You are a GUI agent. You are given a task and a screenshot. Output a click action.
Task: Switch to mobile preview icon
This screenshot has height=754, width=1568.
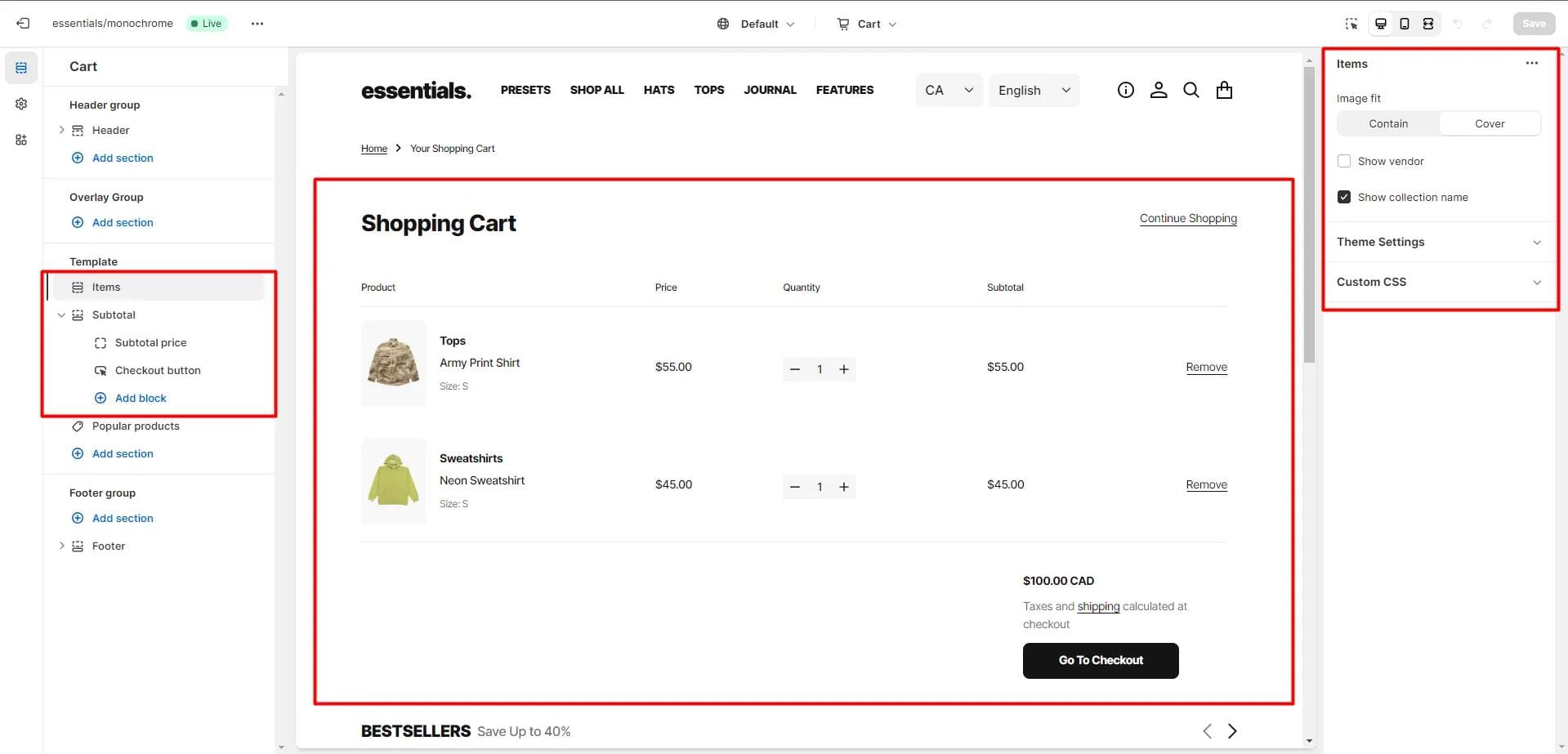1405,24
